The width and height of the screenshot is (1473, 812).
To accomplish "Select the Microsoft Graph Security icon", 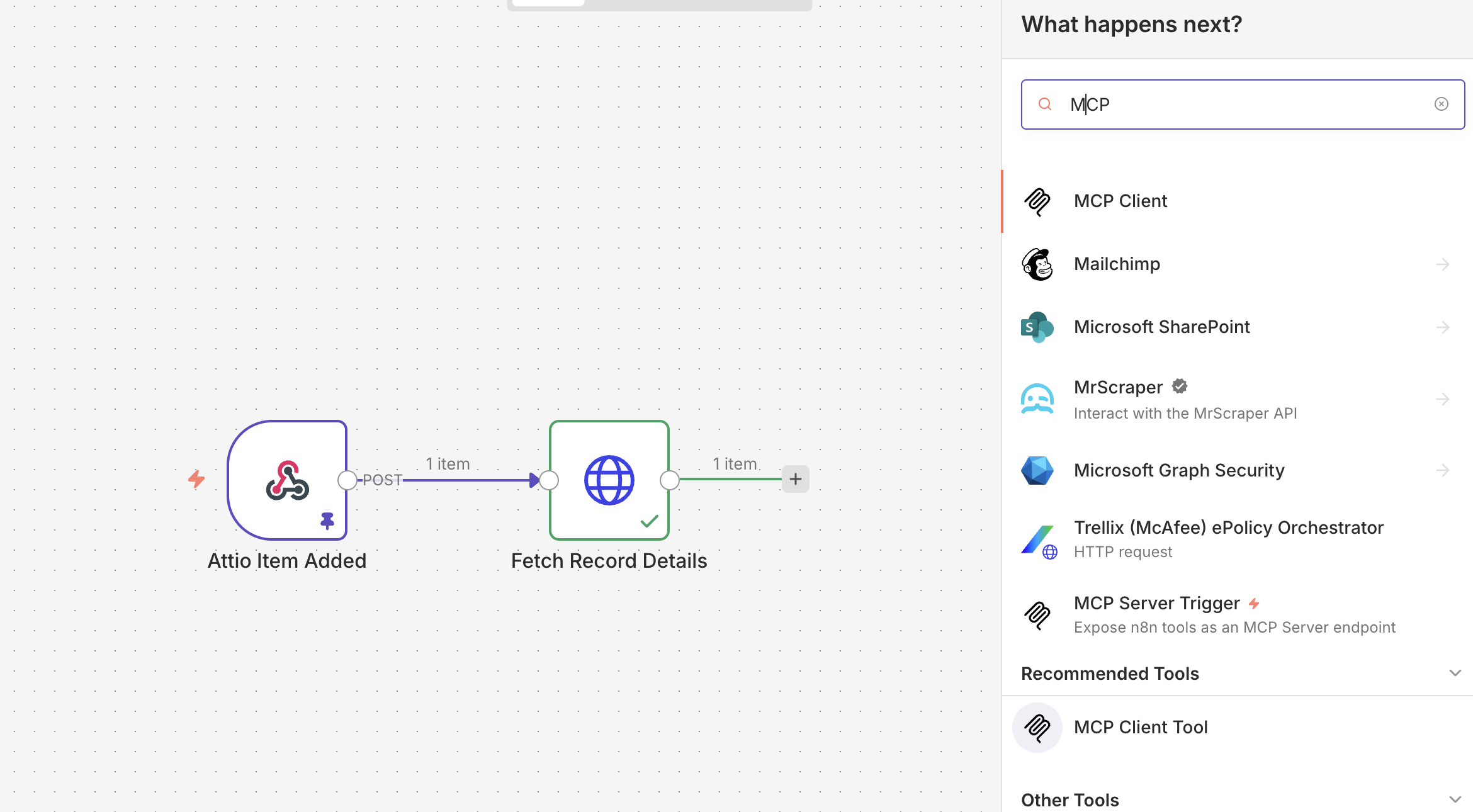I will (x=1037, y=470).
